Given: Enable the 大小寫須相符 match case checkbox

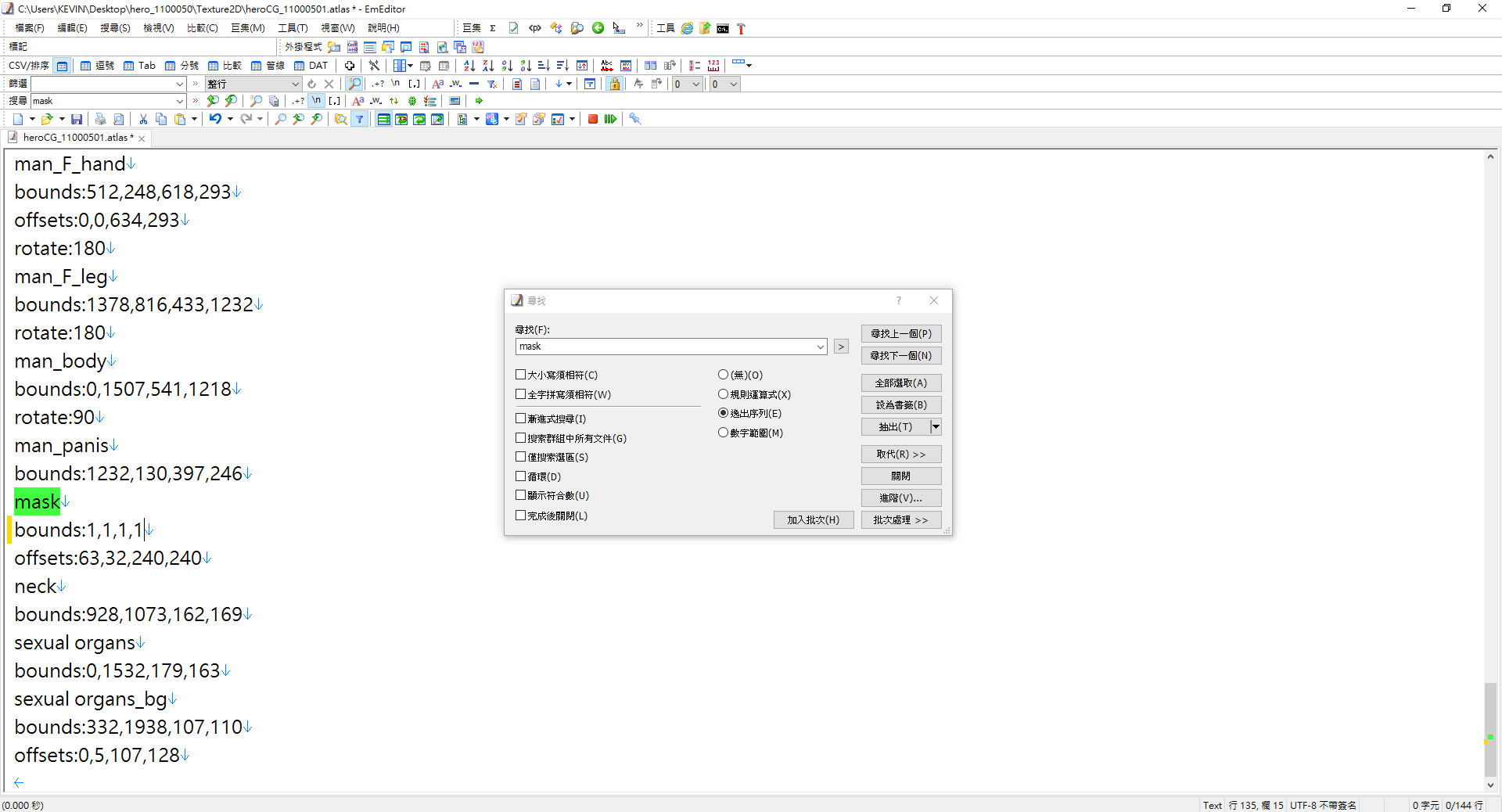Looking at the screenshot, I should pos(520,375).
